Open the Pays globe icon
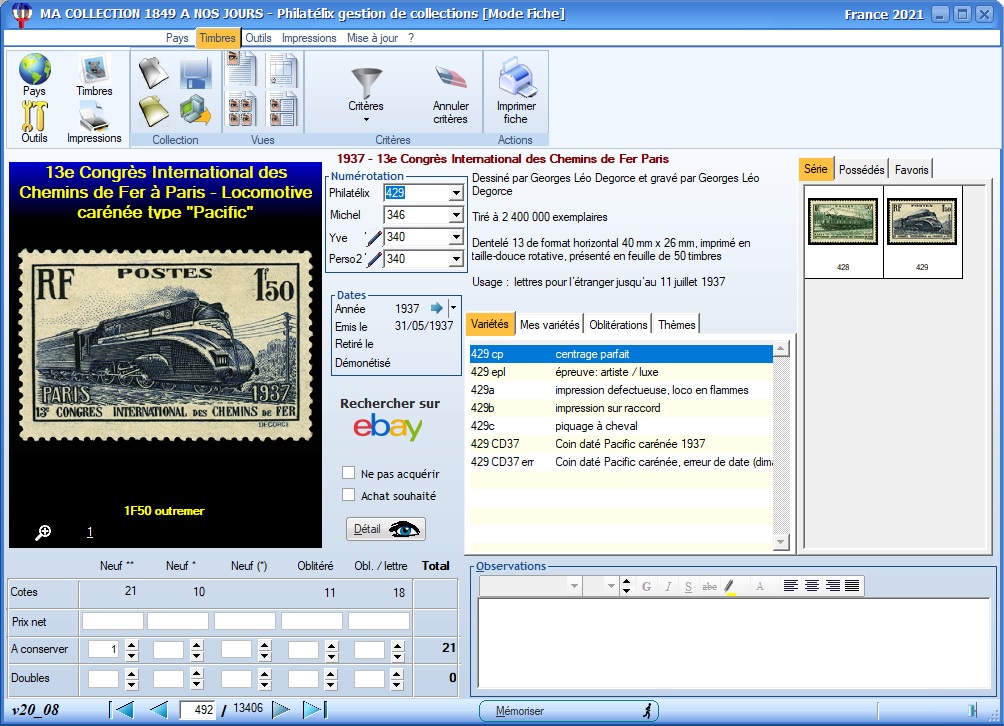Screen dimensions: 1004x726 35,69
